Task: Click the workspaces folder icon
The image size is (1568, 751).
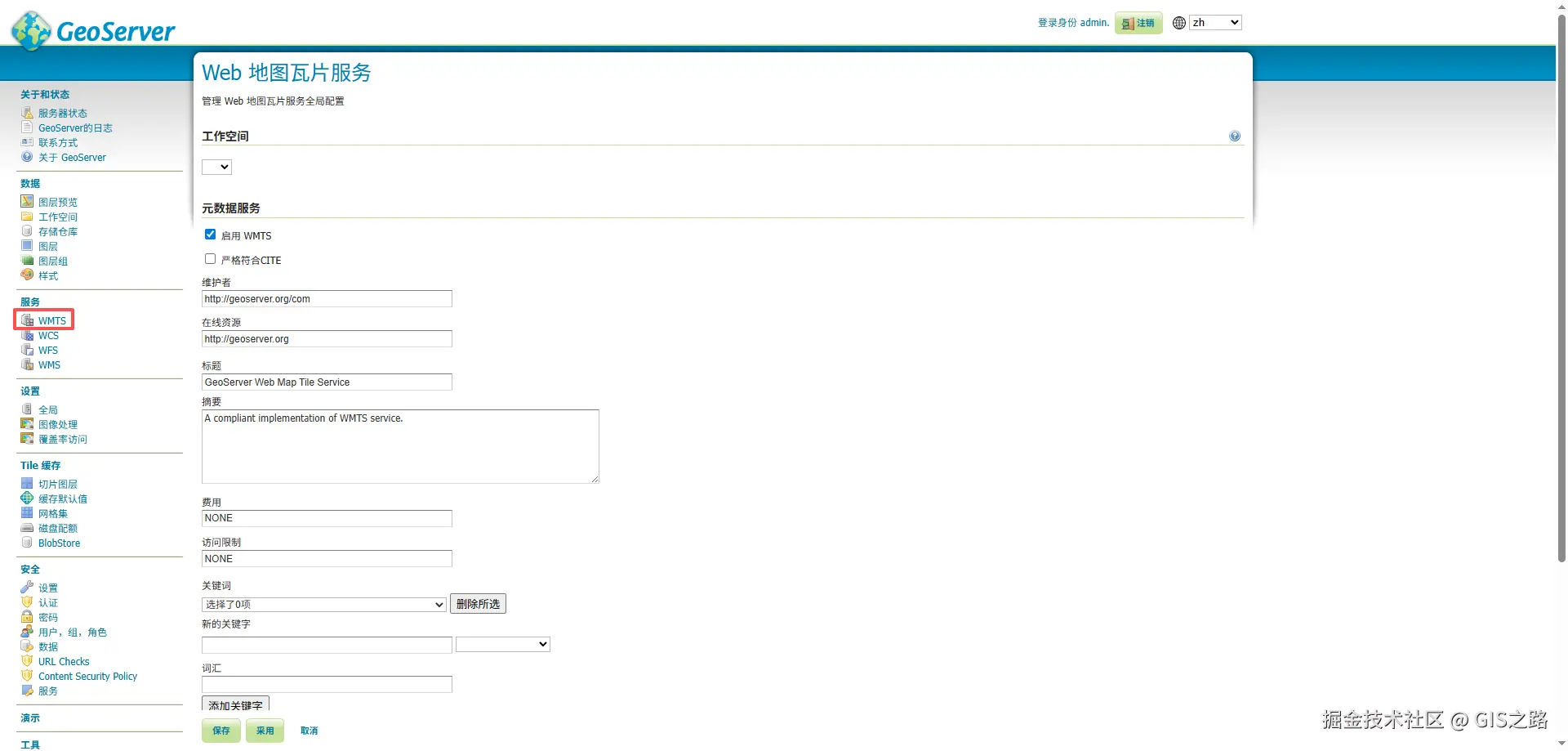Action: click(x=27, y=217)
